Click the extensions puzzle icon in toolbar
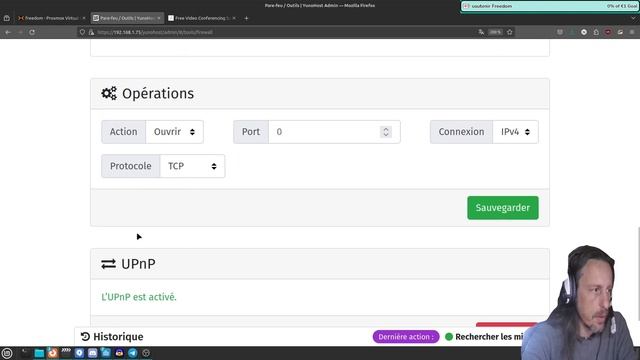The width and height of the screenshot is (640, 360). coord(596,32)
